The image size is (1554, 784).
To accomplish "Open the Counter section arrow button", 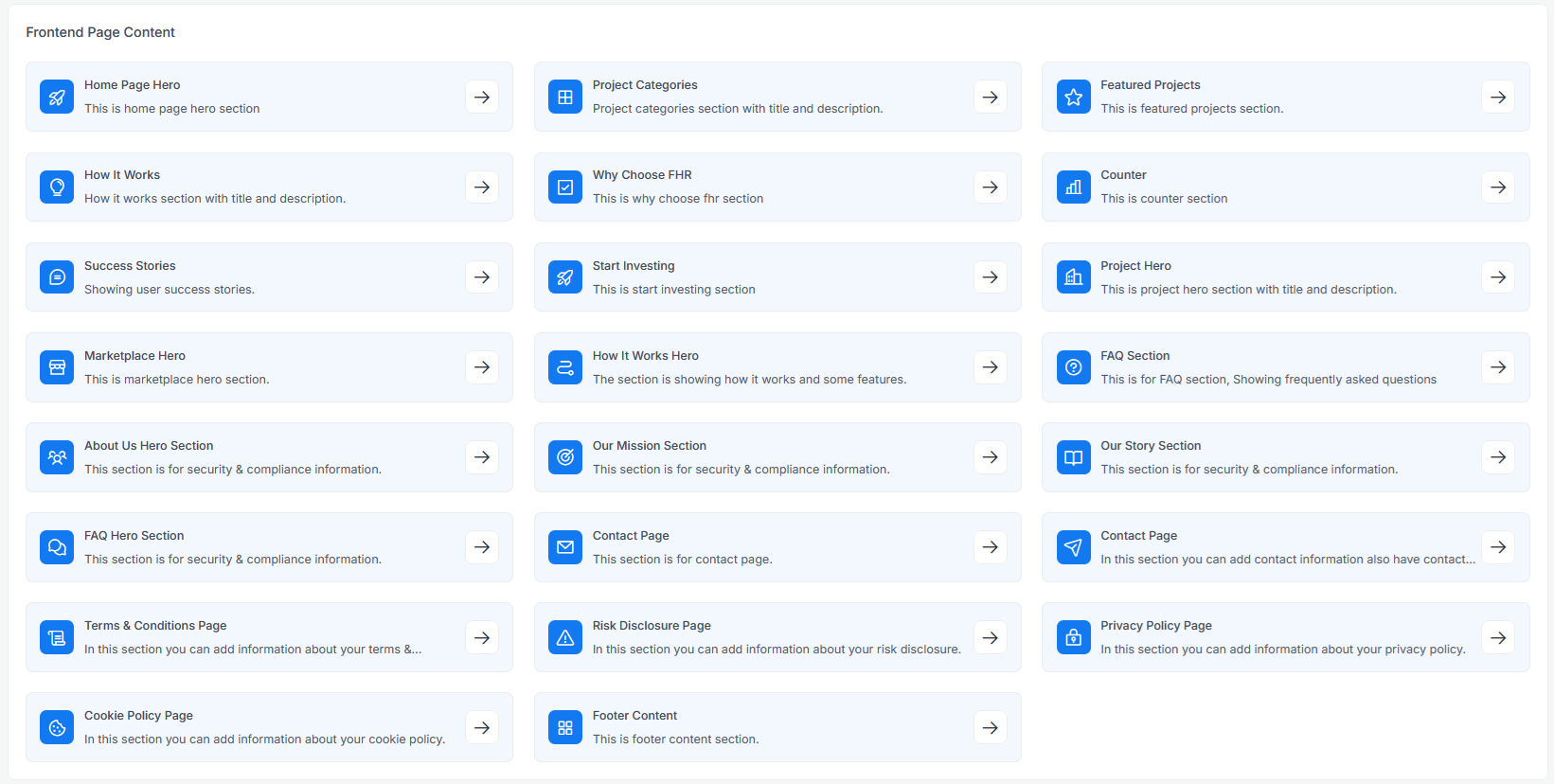I will click(1498, 187).
